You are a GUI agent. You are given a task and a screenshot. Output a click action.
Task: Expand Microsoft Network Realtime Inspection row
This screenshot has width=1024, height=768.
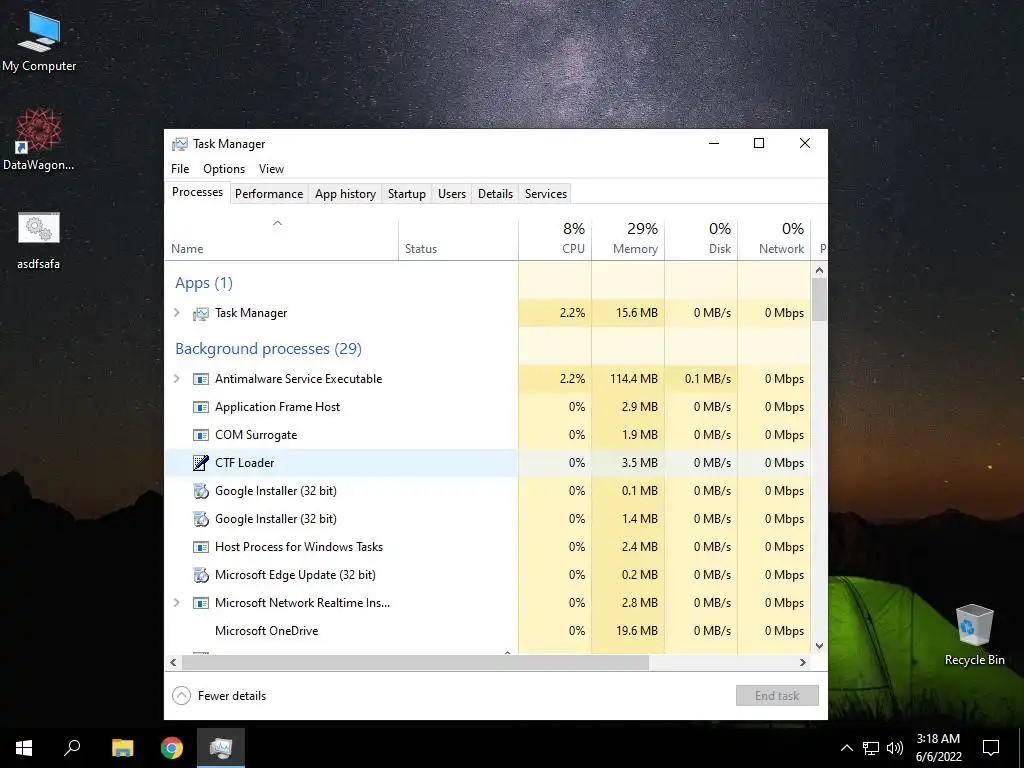tap(176, 603)
